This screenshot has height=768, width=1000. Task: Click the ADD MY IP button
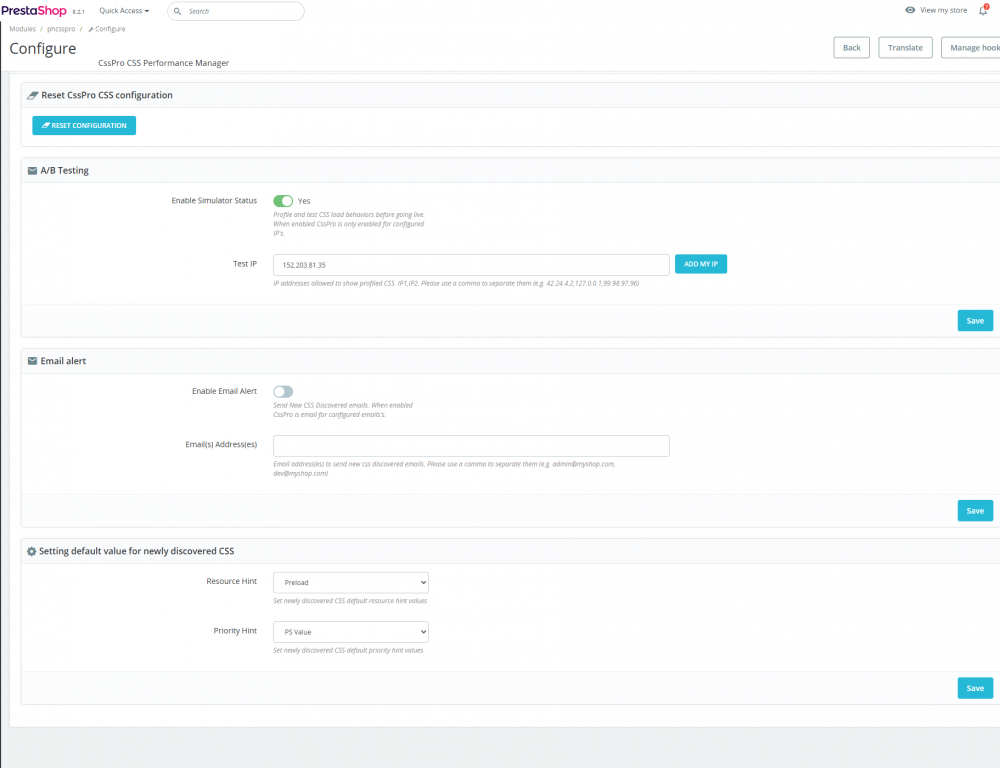click(700, 264)
